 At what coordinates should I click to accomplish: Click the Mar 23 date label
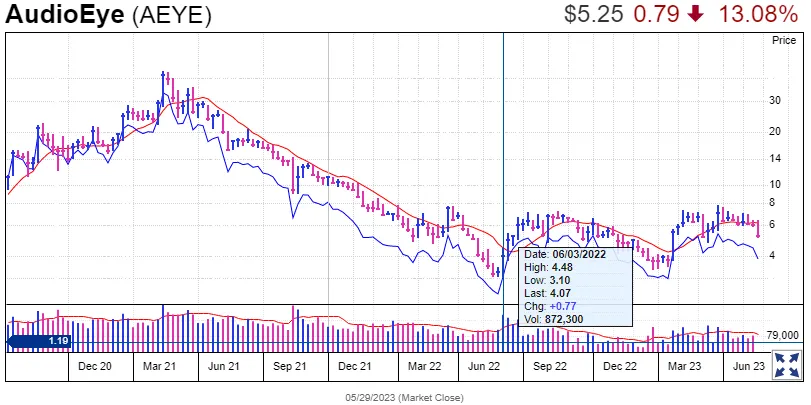pyautogui.click(x=684, y=367)
